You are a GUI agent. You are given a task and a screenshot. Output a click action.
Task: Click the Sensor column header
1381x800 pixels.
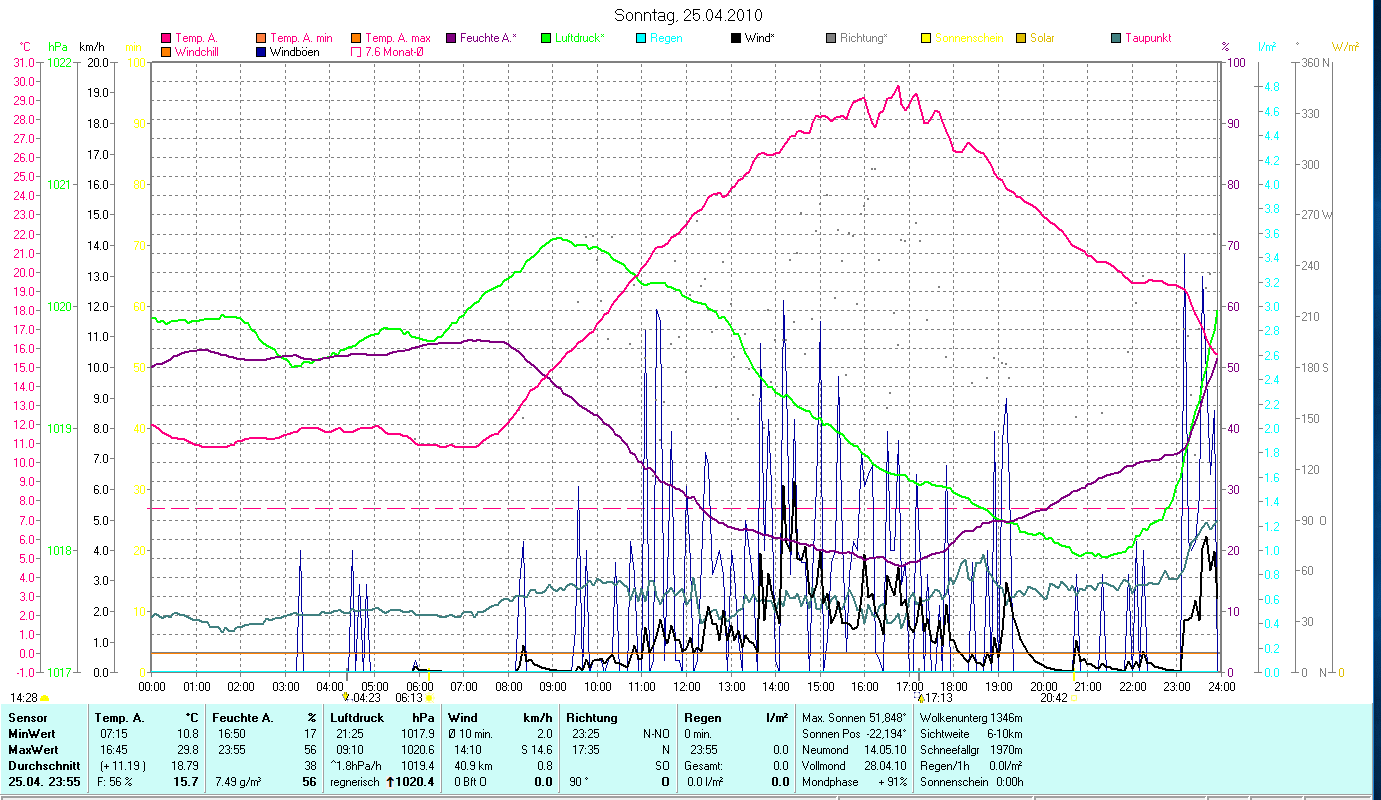pos(26,718)
